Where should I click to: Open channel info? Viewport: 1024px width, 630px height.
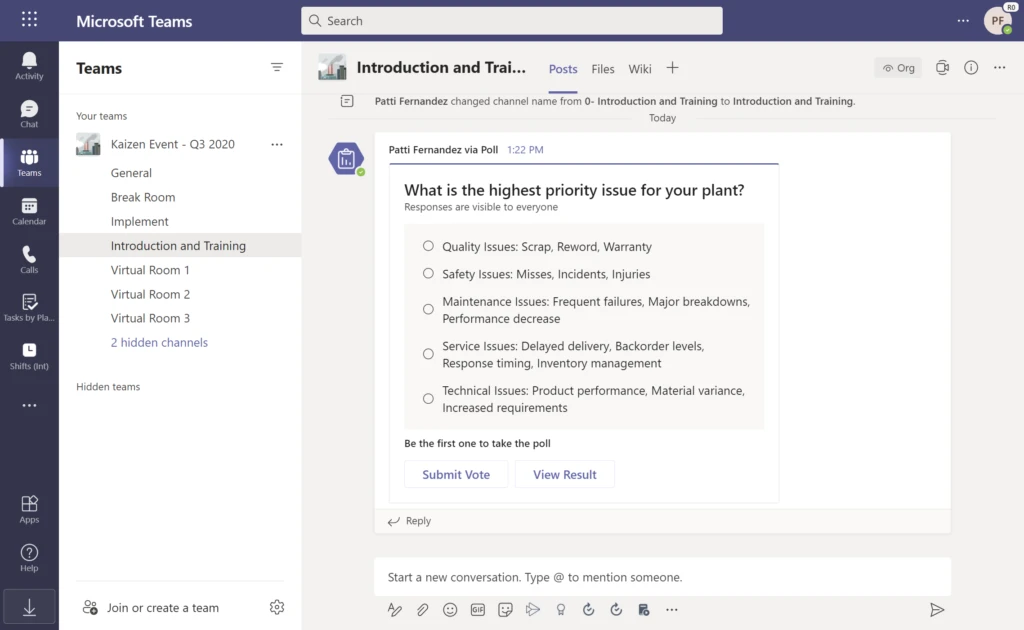tap(970, 67)
